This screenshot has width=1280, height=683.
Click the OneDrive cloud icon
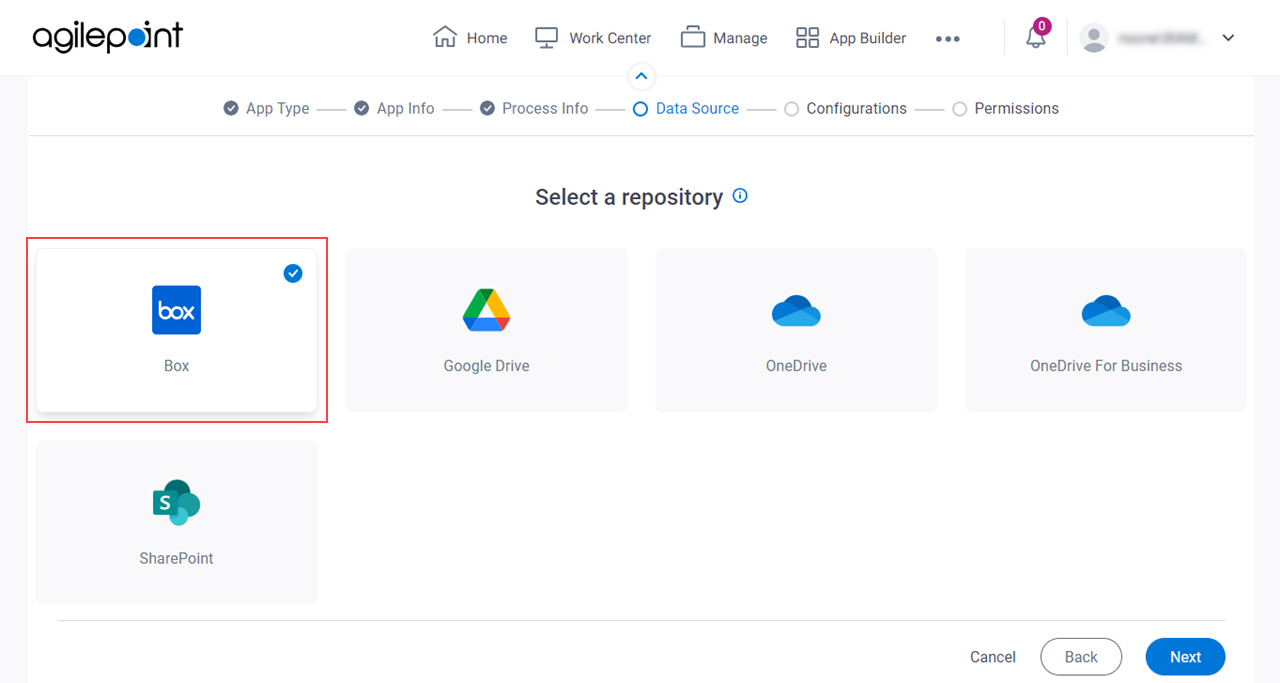(796, 311)
